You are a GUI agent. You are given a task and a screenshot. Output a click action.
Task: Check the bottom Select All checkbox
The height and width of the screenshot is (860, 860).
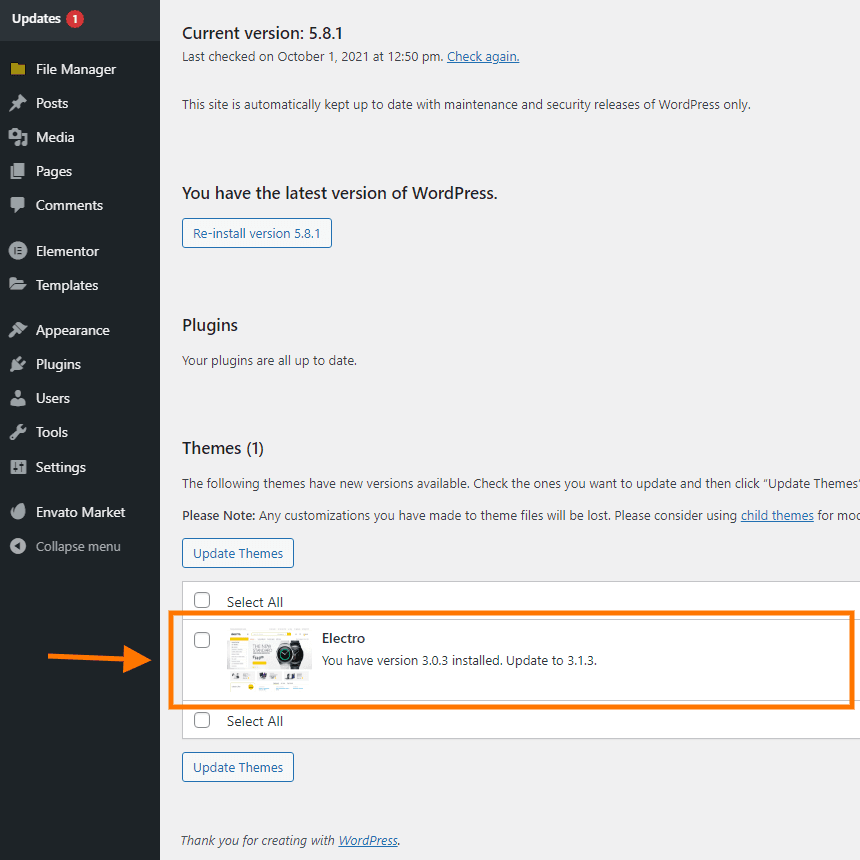click(x=202, y=720)
